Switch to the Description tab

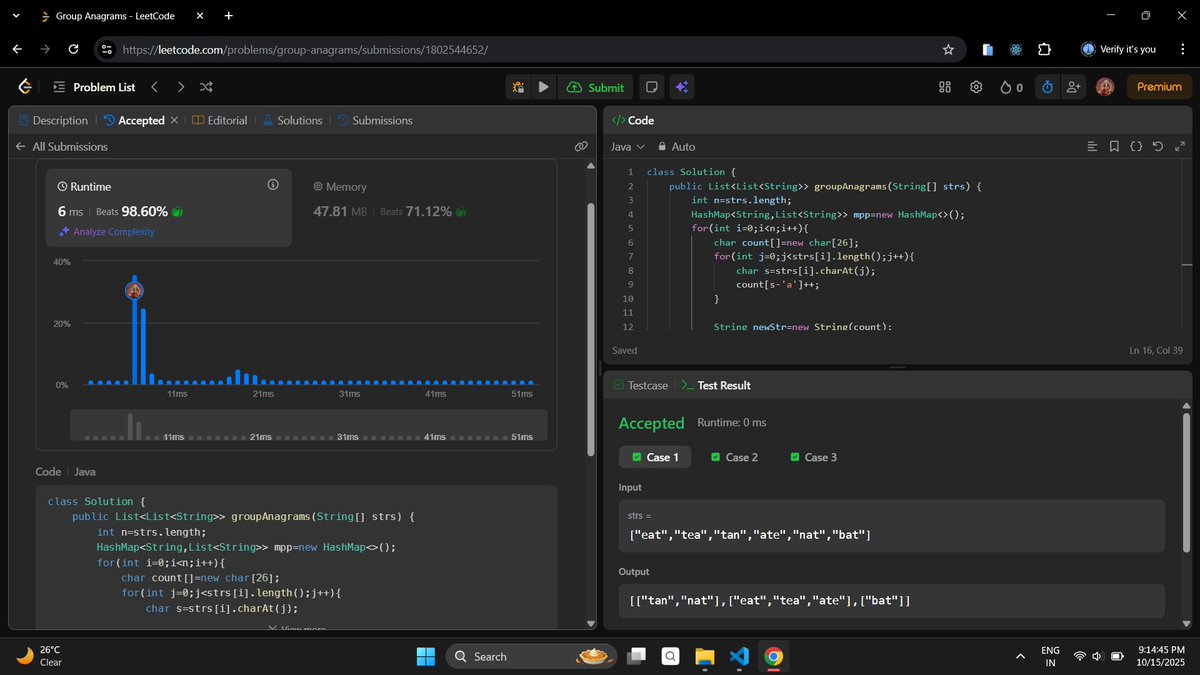point(53,120)
